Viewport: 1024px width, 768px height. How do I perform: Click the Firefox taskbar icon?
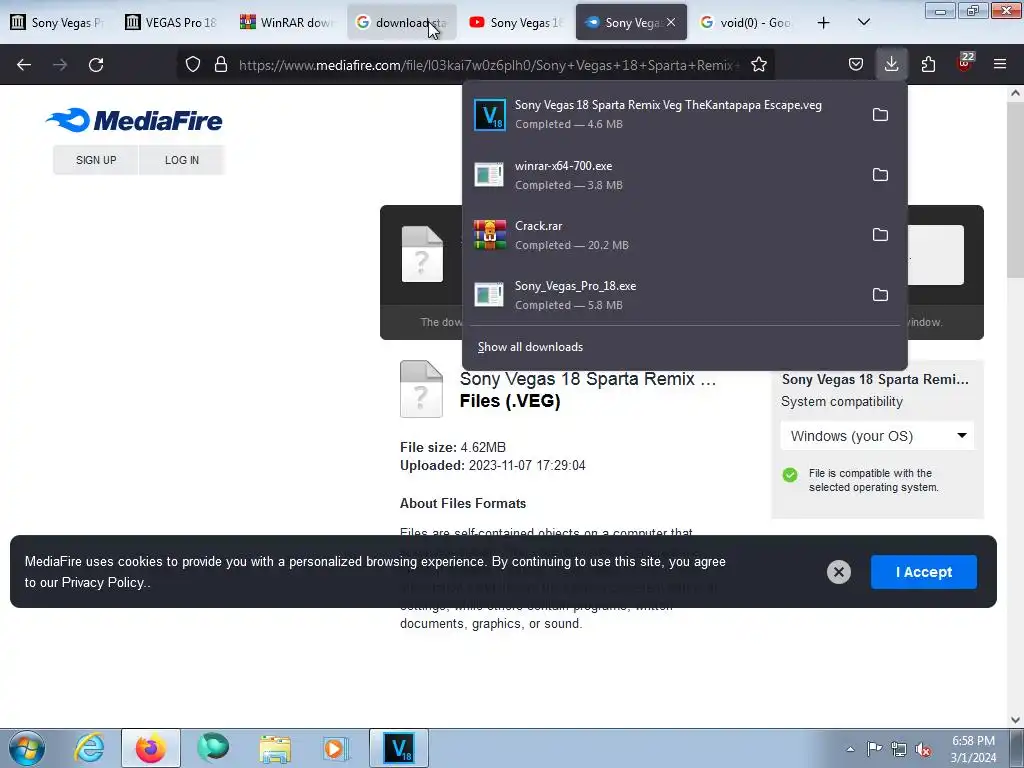[x=150, y=748]
